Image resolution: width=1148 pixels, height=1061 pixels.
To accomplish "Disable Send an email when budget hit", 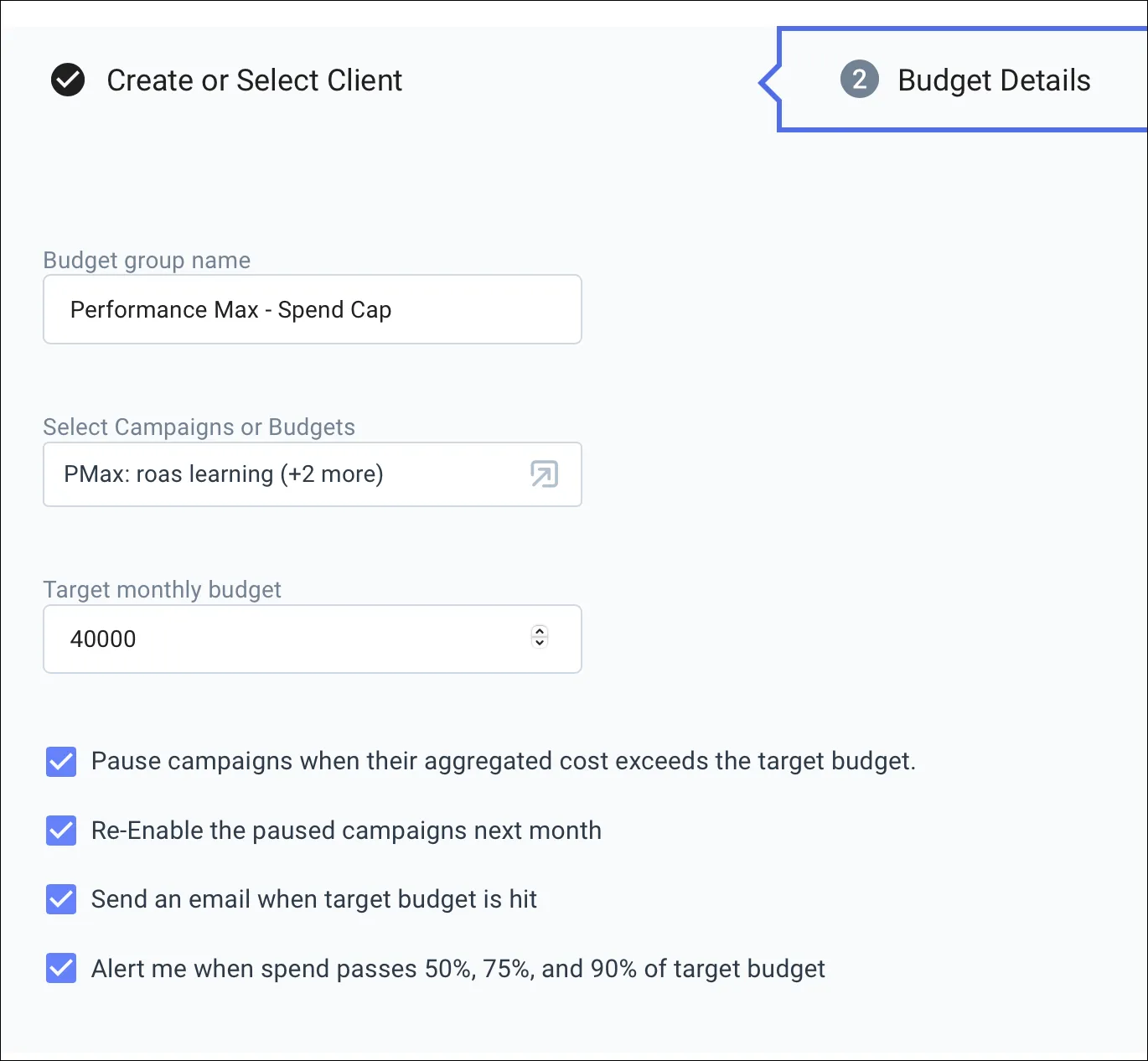I will [61, 899].
